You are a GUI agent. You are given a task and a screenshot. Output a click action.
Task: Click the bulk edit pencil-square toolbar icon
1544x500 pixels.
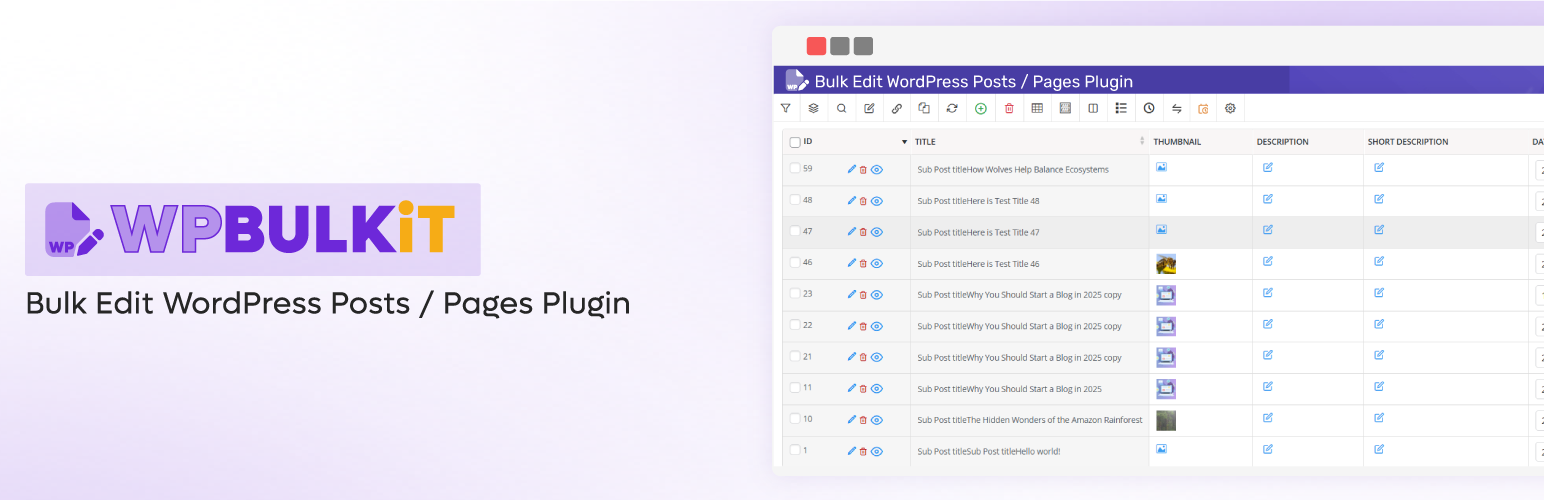tap(869, 108)
